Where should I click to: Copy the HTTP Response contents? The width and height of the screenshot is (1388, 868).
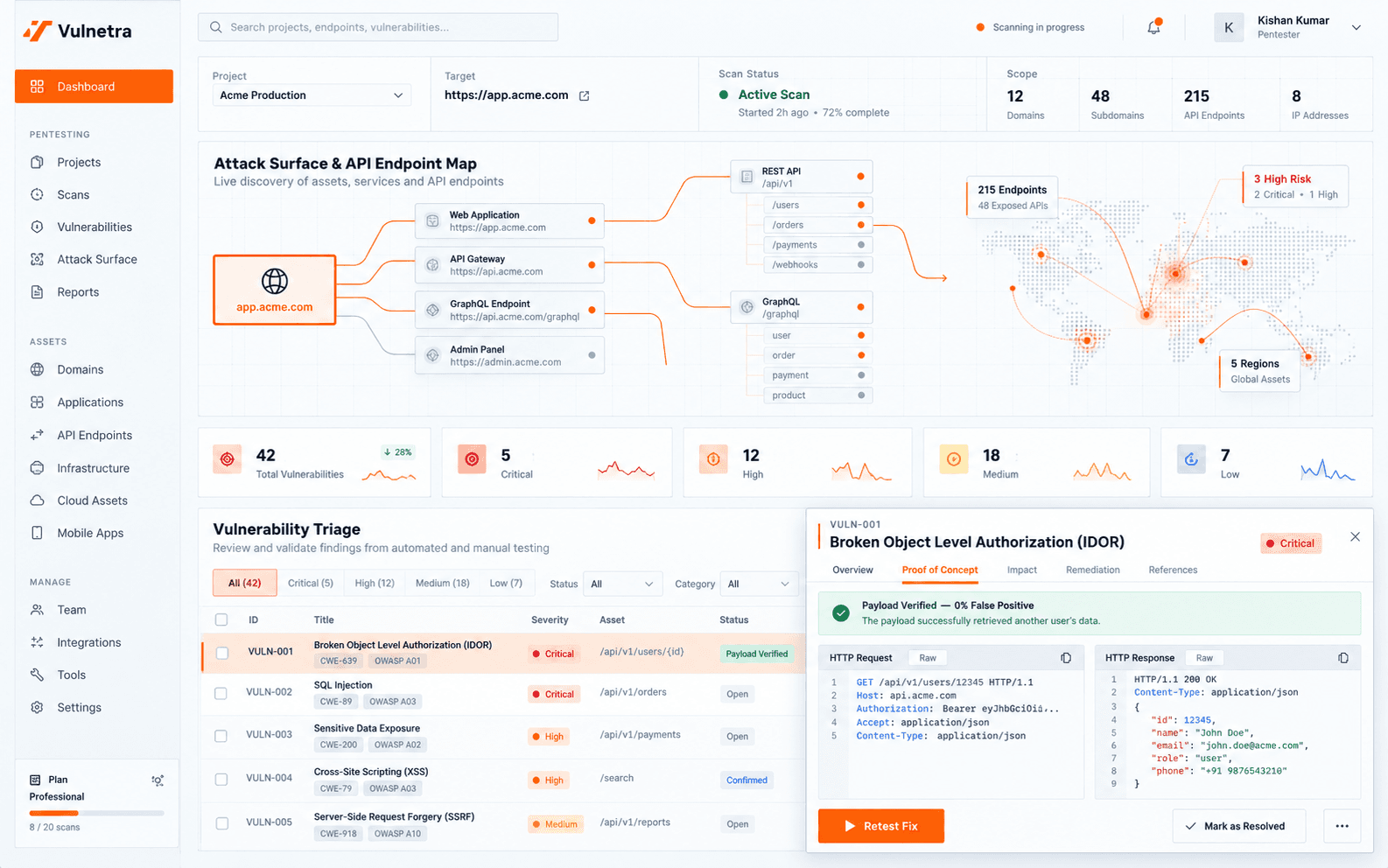[1343, 658]
